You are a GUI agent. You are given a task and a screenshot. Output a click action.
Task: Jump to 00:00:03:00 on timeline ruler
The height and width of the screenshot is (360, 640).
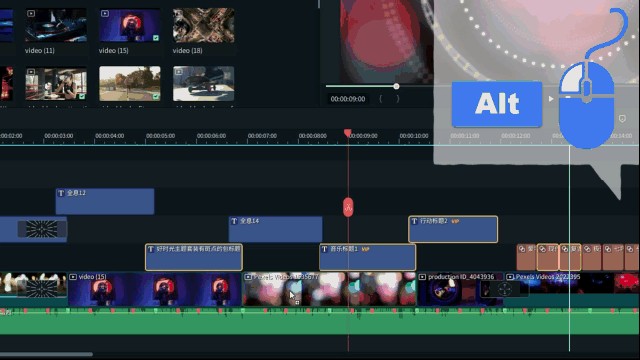59,136
